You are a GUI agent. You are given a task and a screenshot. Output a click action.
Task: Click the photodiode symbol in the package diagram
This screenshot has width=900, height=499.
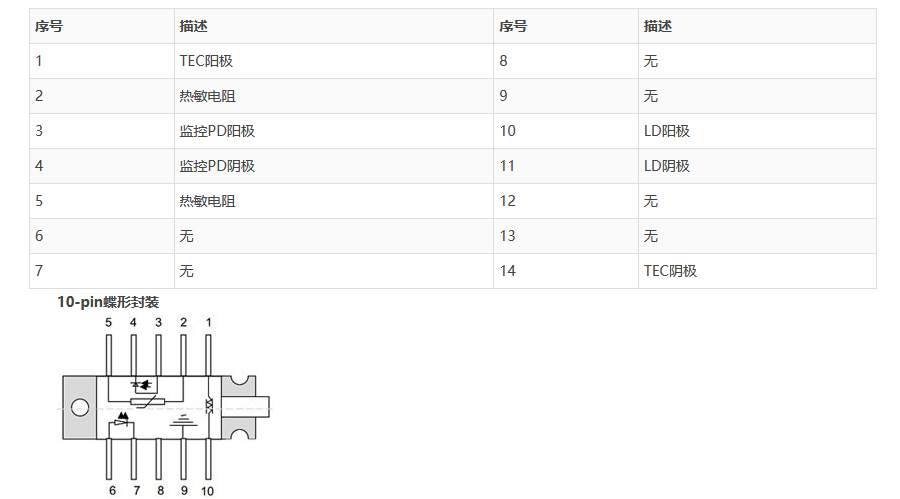[x=143, y=384]
